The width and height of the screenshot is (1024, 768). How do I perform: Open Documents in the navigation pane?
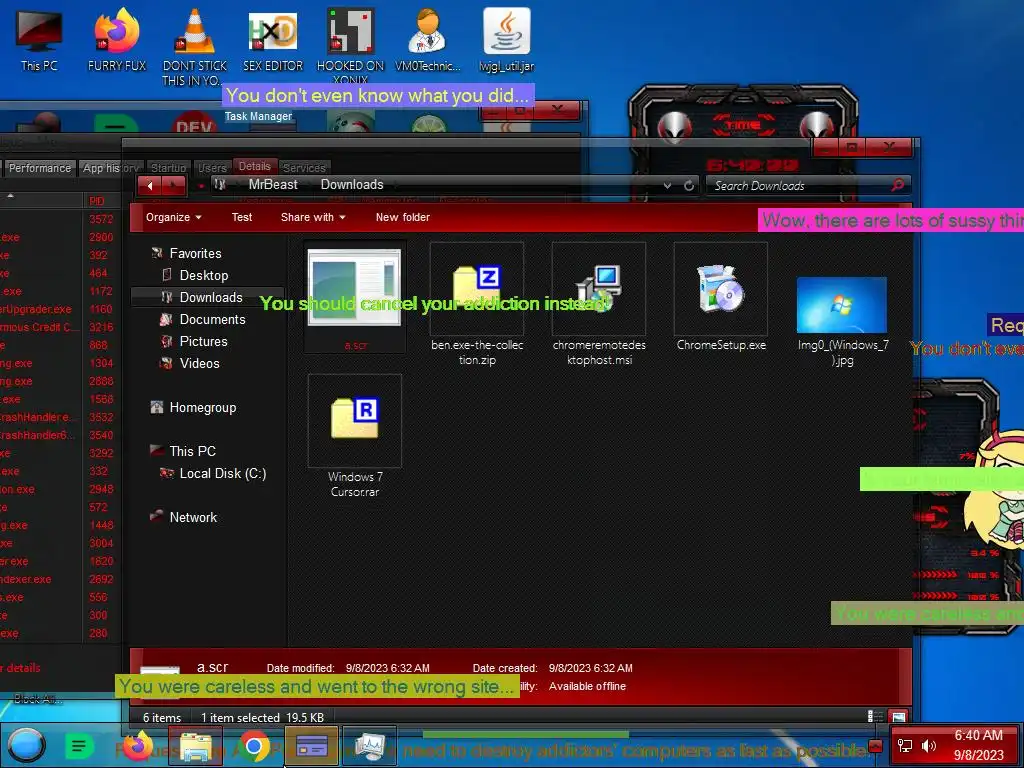[212, 319]
